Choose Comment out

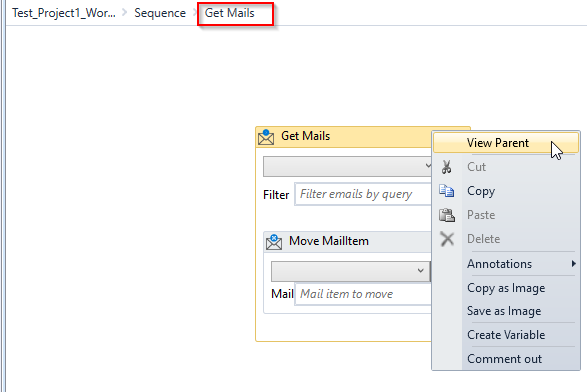[x=506, y=359]
